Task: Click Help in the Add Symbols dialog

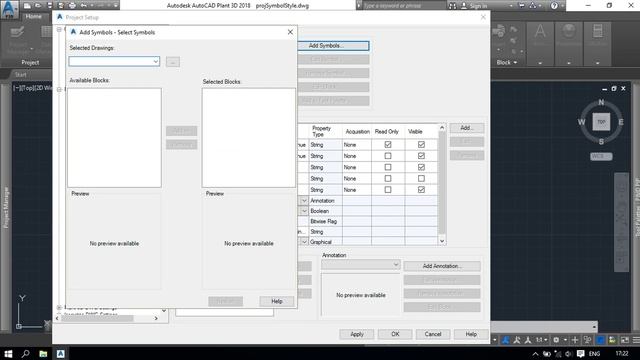Action: pos(277,301)
